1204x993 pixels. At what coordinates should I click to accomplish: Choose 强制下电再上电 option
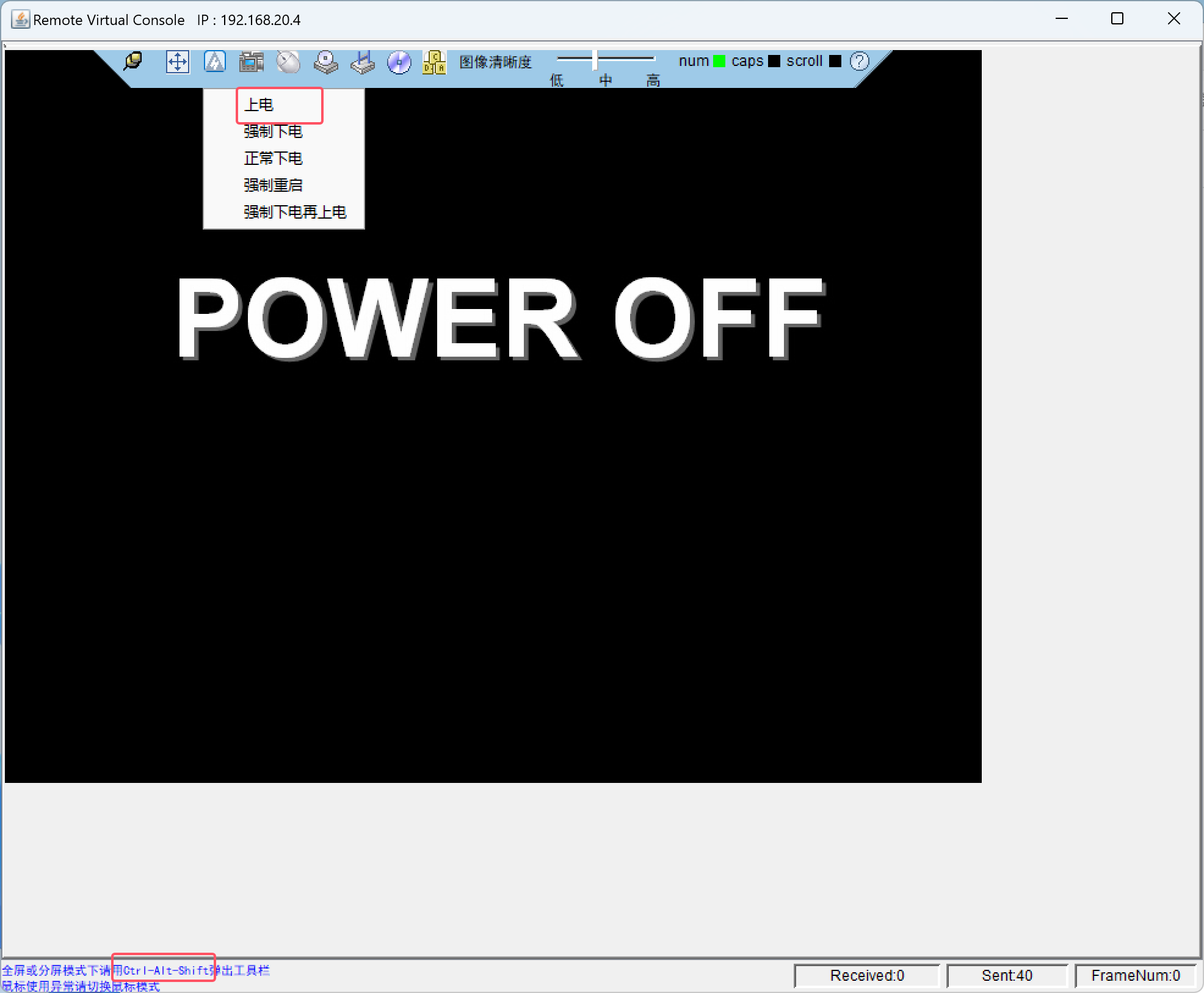tap(295, 213)
